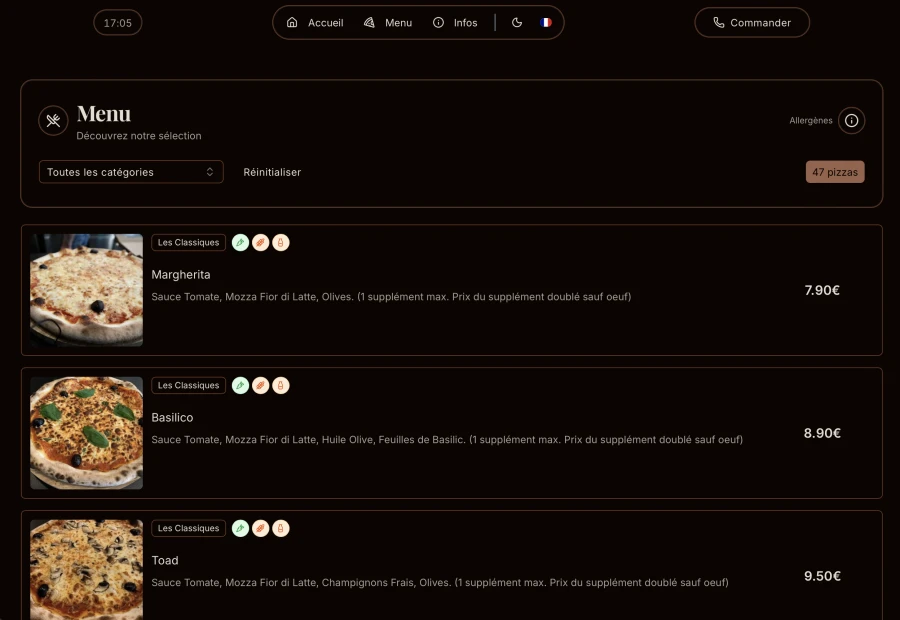Toggle the green allergen badge on Toad
Viewport: 900px width, 620px height.
pos(240,528)
